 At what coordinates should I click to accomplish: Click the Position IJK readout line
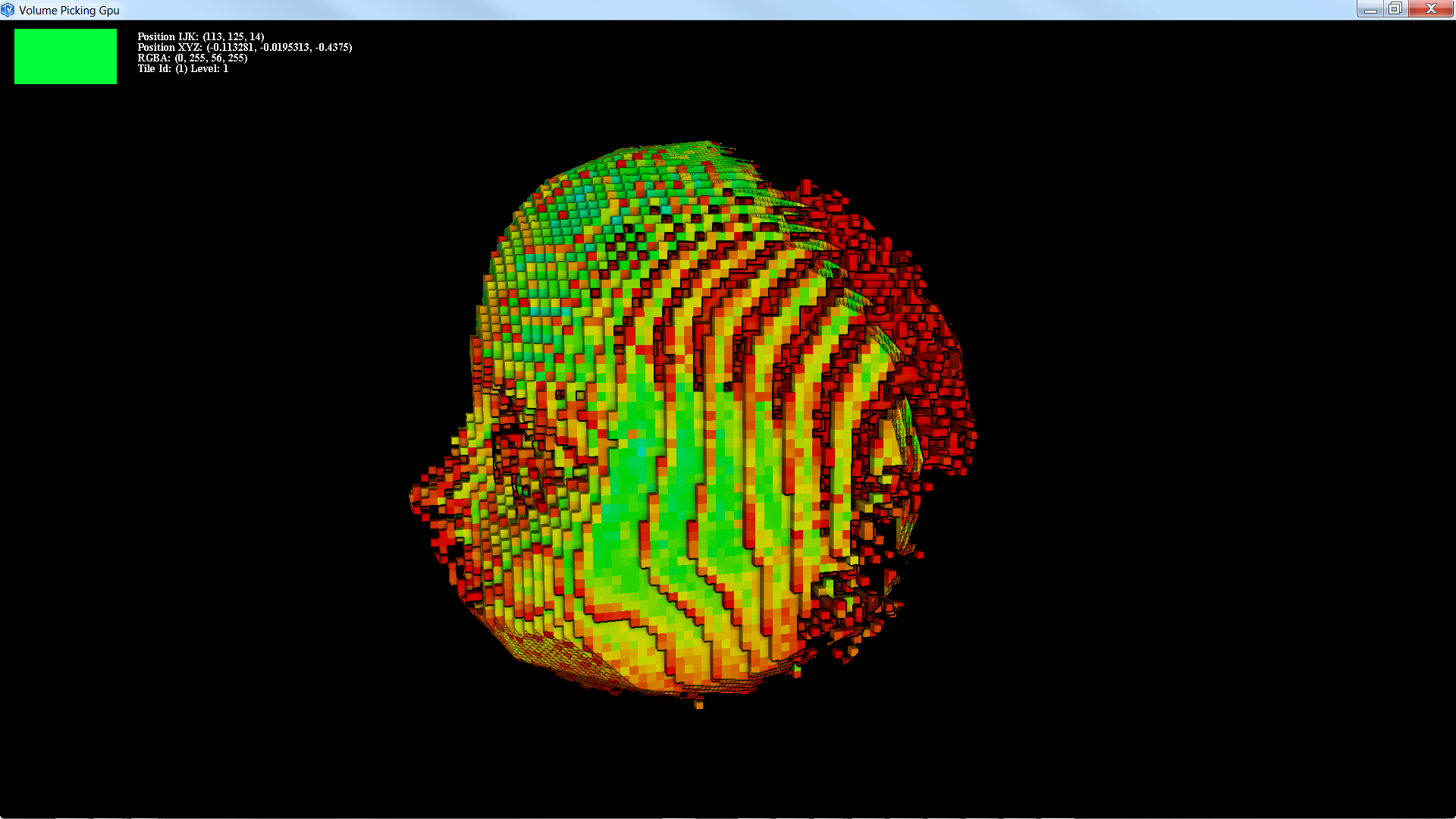click(200, 36)
